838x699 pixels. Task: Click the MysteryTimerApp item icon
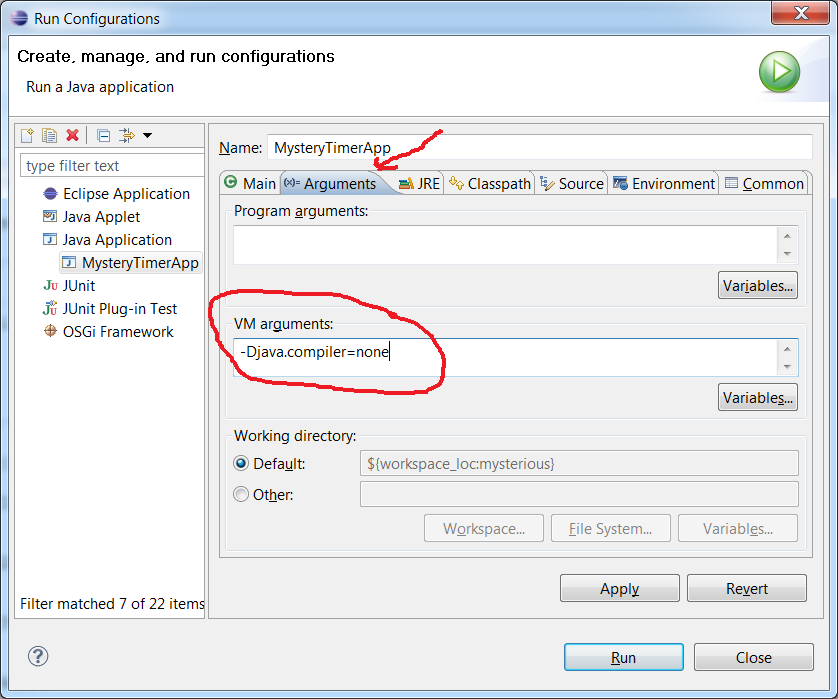point(69,262)
